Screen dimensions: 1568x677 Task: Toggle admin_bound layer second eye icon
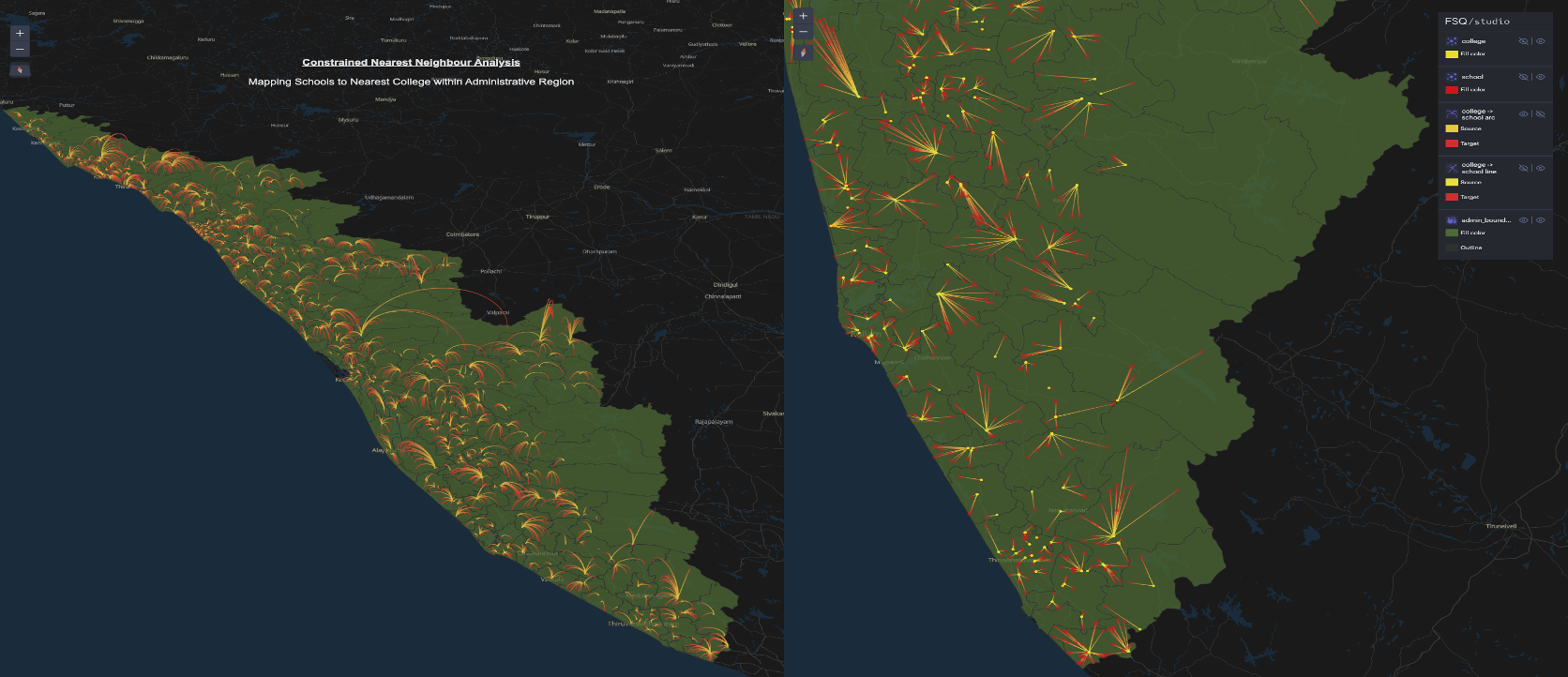(1540, 220)
